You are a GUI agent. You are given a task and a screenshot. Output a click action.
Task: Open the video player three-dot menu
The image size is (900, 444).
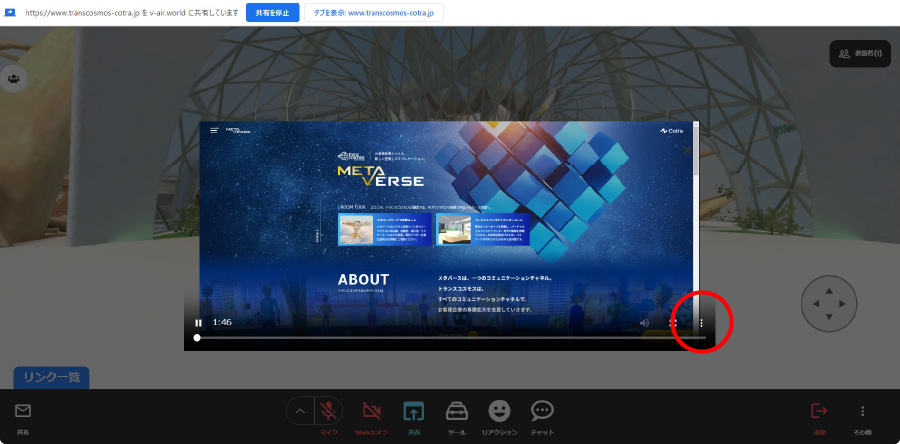(701, 323)
